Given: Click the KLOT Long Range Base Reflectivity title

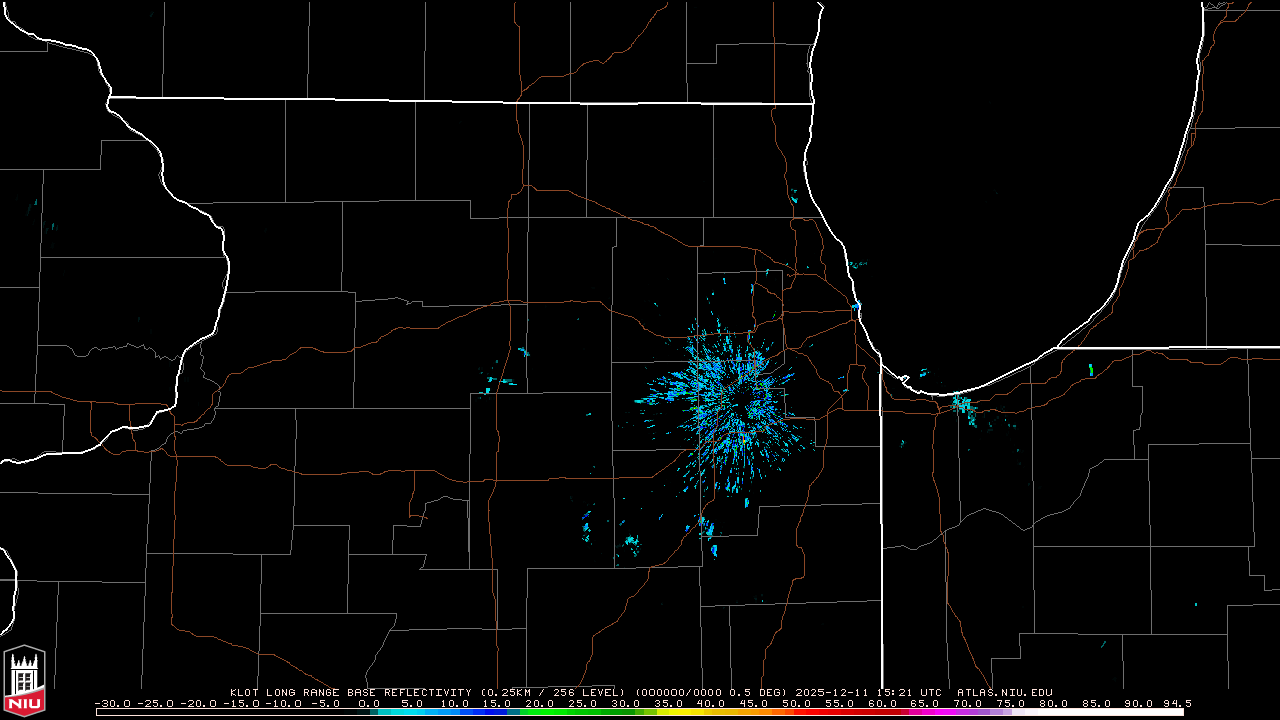Looking at the screenshot, I should (x=352, y=692).
